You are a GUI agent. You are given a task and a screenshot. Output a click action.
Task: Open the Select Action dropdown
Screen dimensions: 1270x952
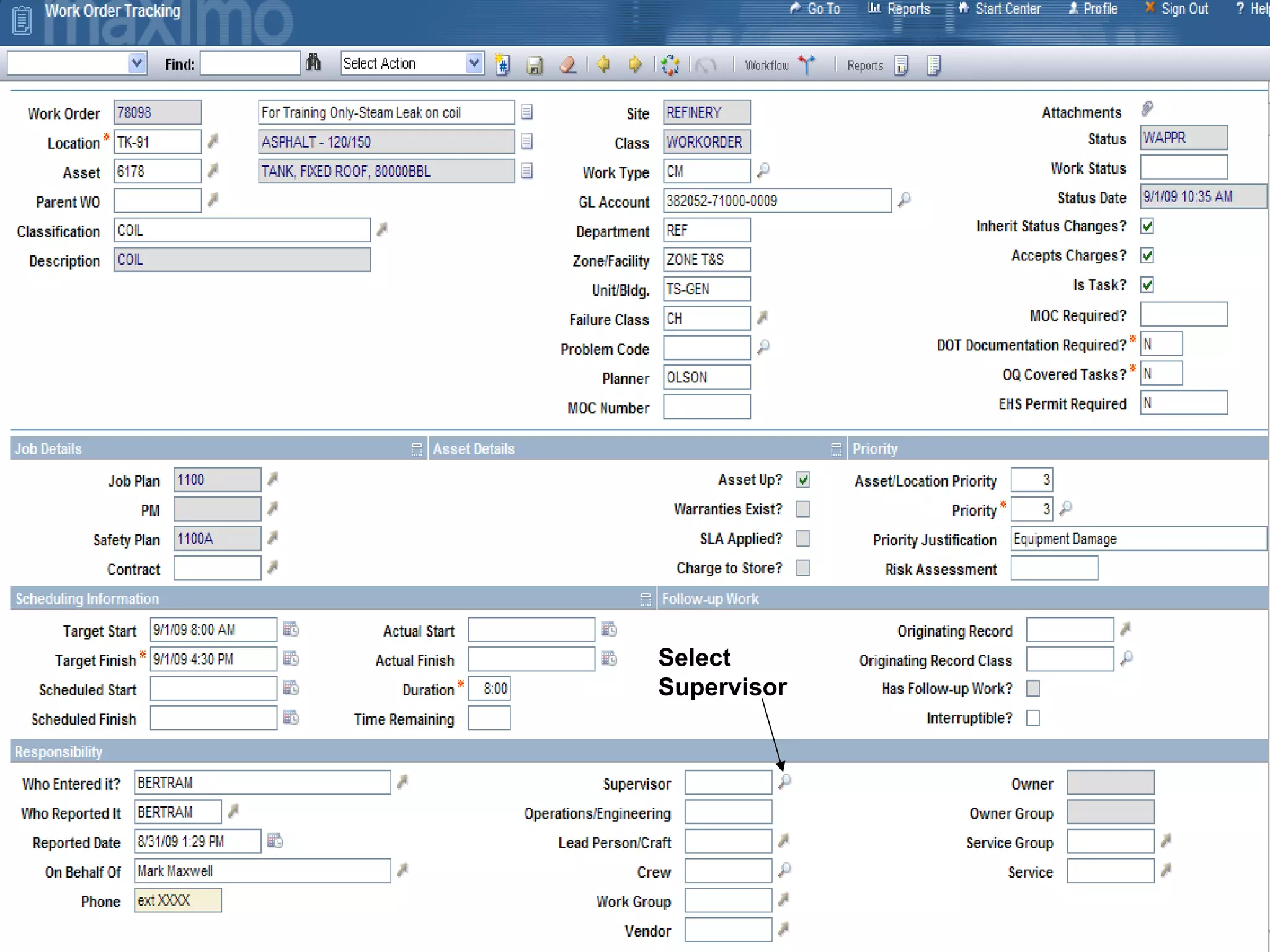tap(474, 63)
